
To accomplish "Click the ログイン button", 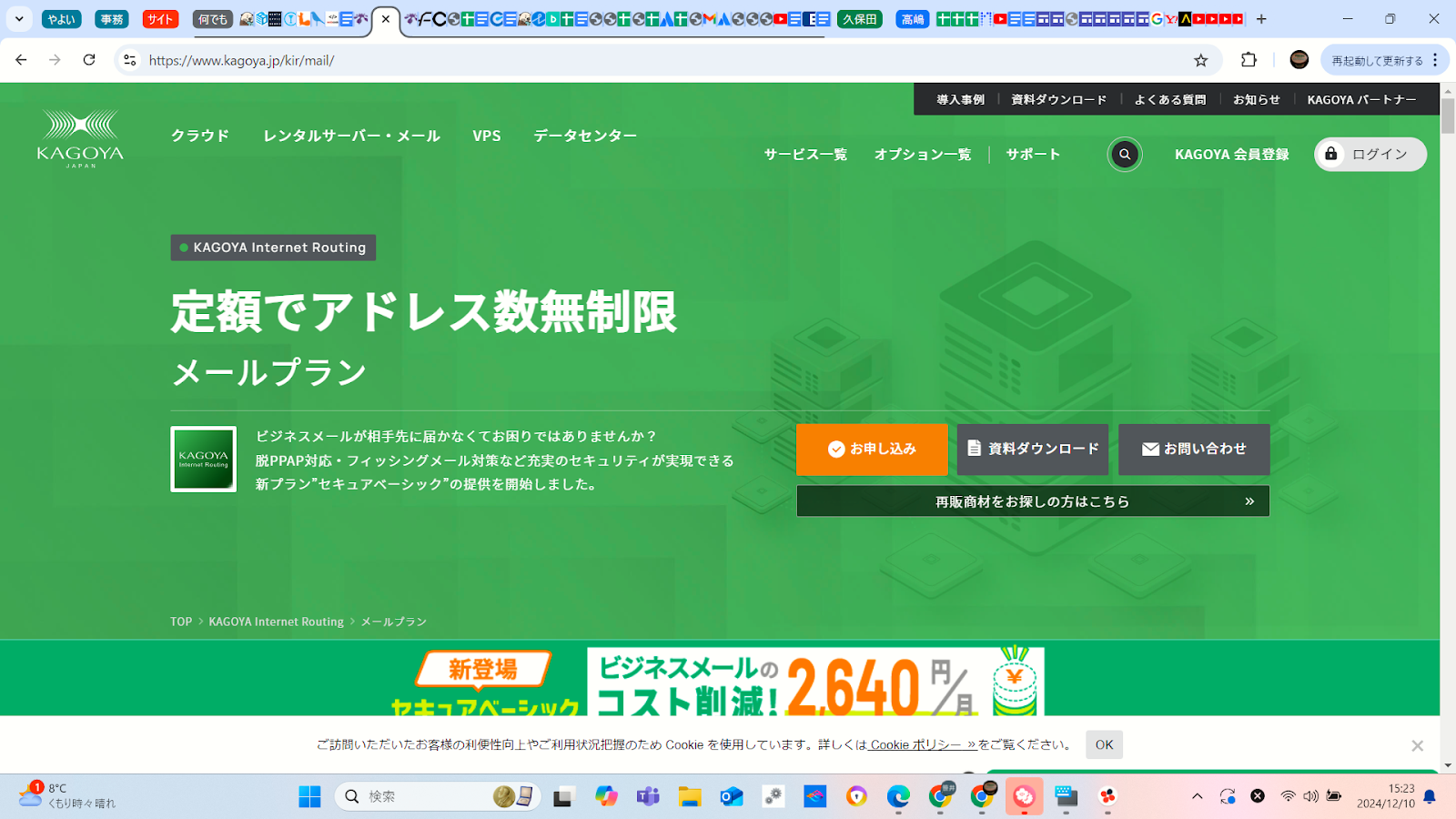I will (1370, 155).
